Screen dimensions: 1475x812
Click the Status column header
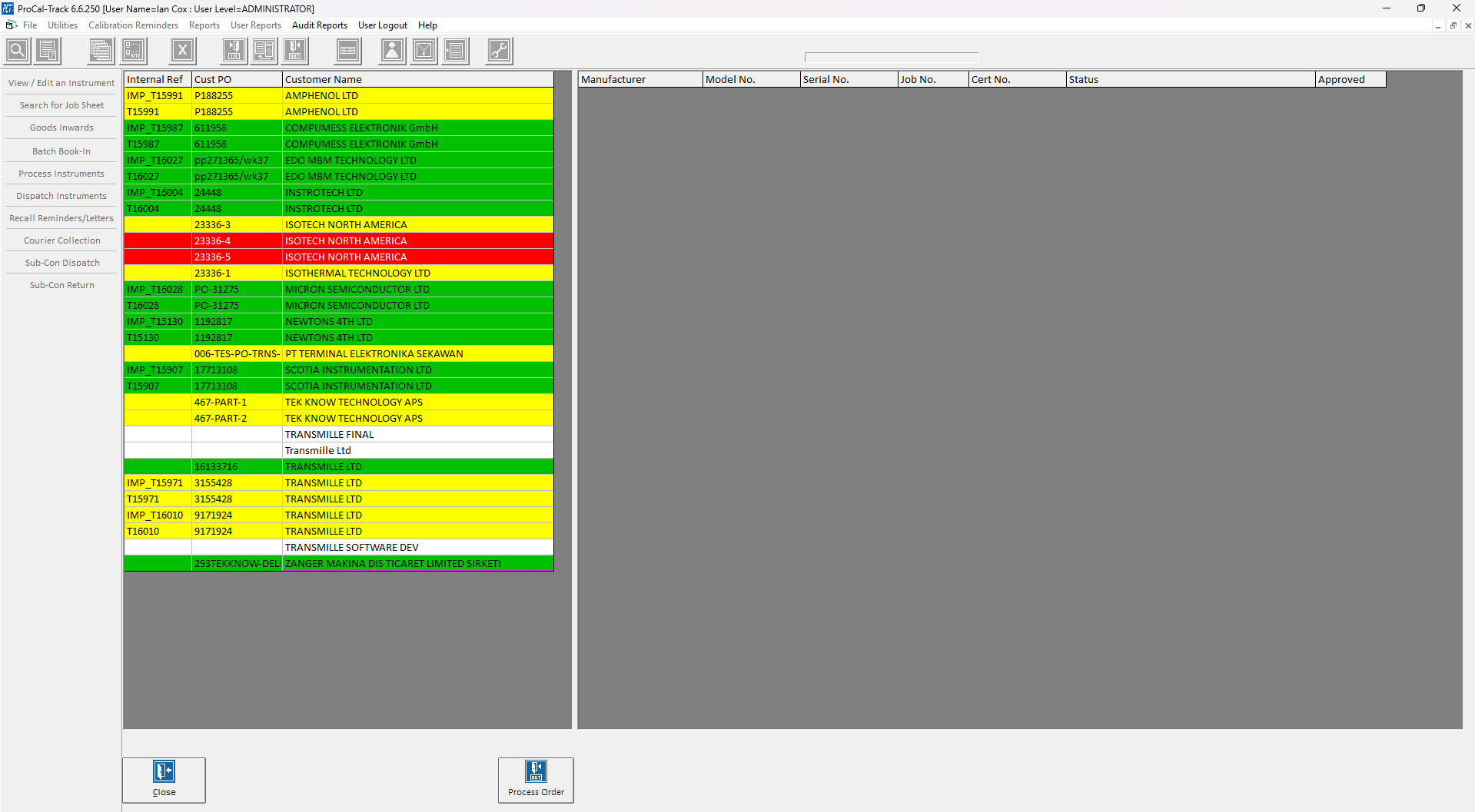1191,79
